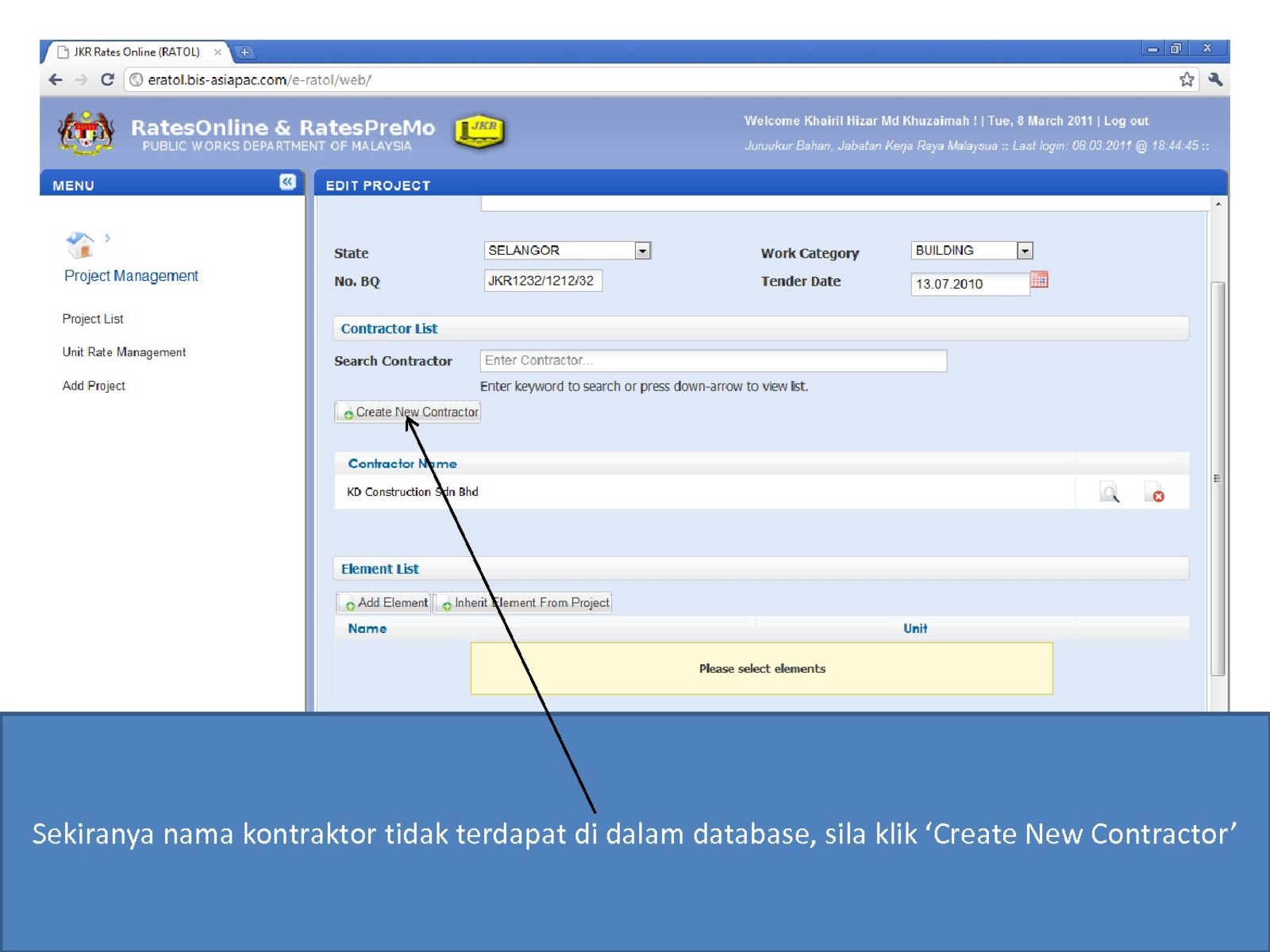Screen dimensions: 1270x952
Task: Open the Work Category dropdown
Action: [x=972, y=251]
